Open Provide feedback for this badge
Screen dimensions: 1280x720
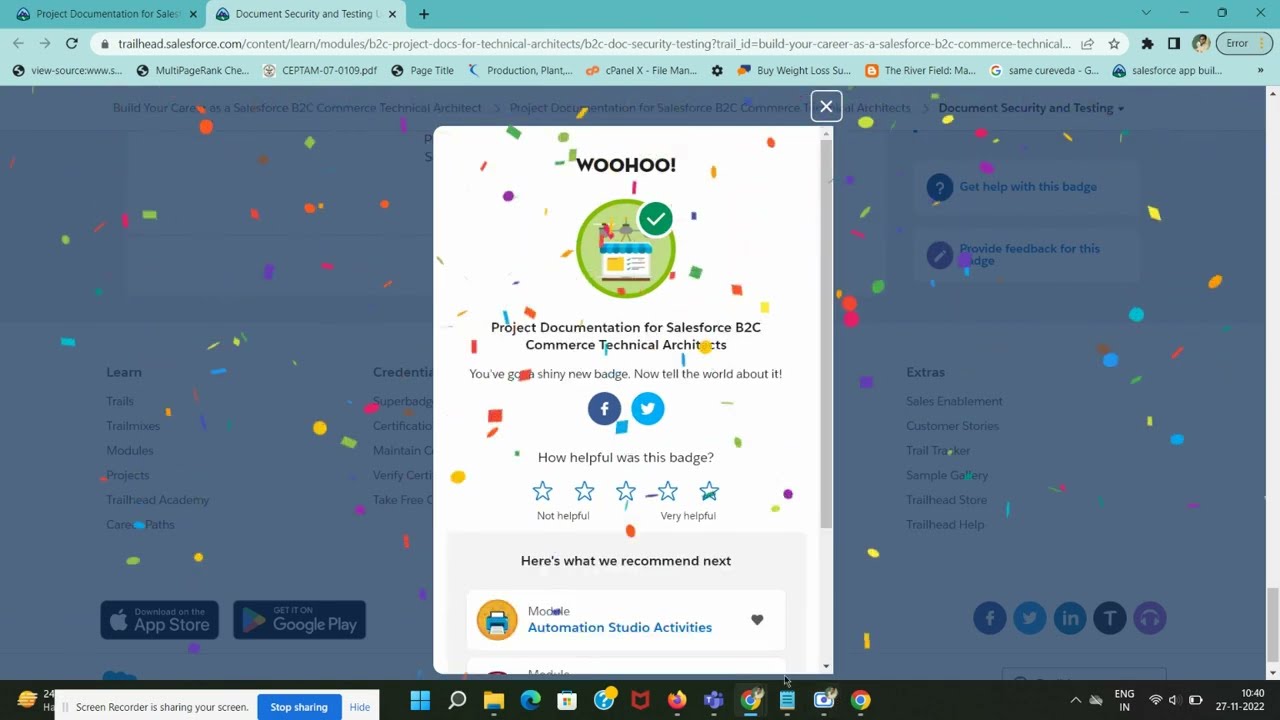pos(1029,254)
